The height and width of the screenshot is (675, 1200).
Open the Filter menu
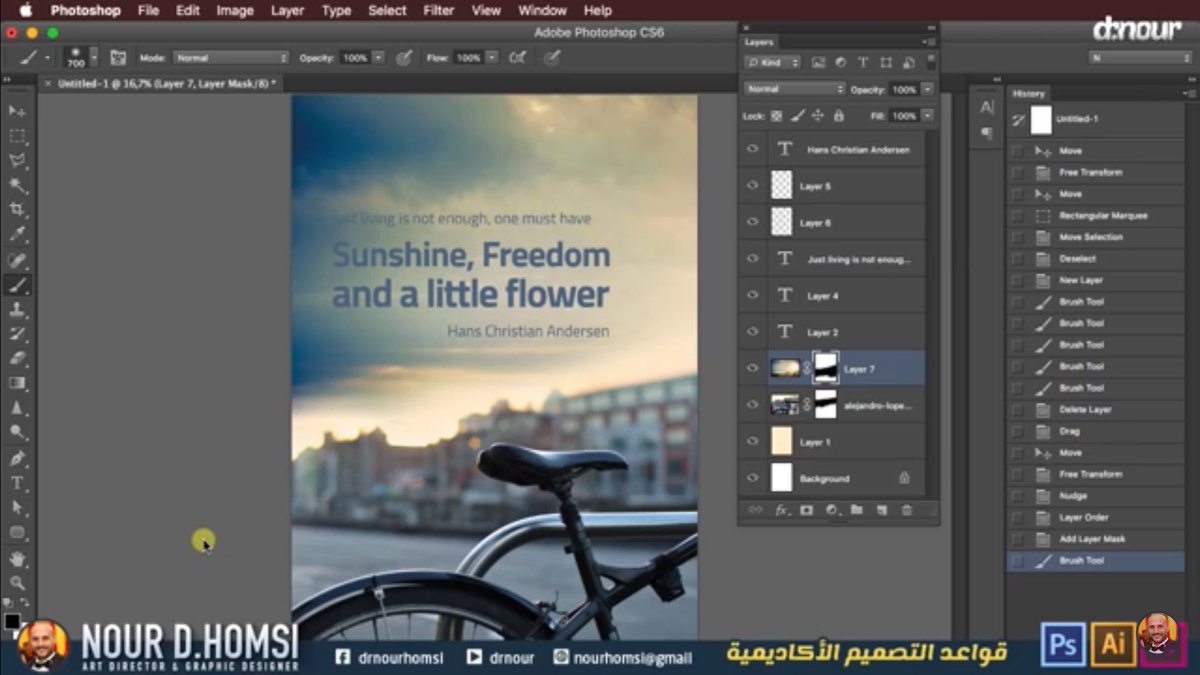tap(438, 10)
